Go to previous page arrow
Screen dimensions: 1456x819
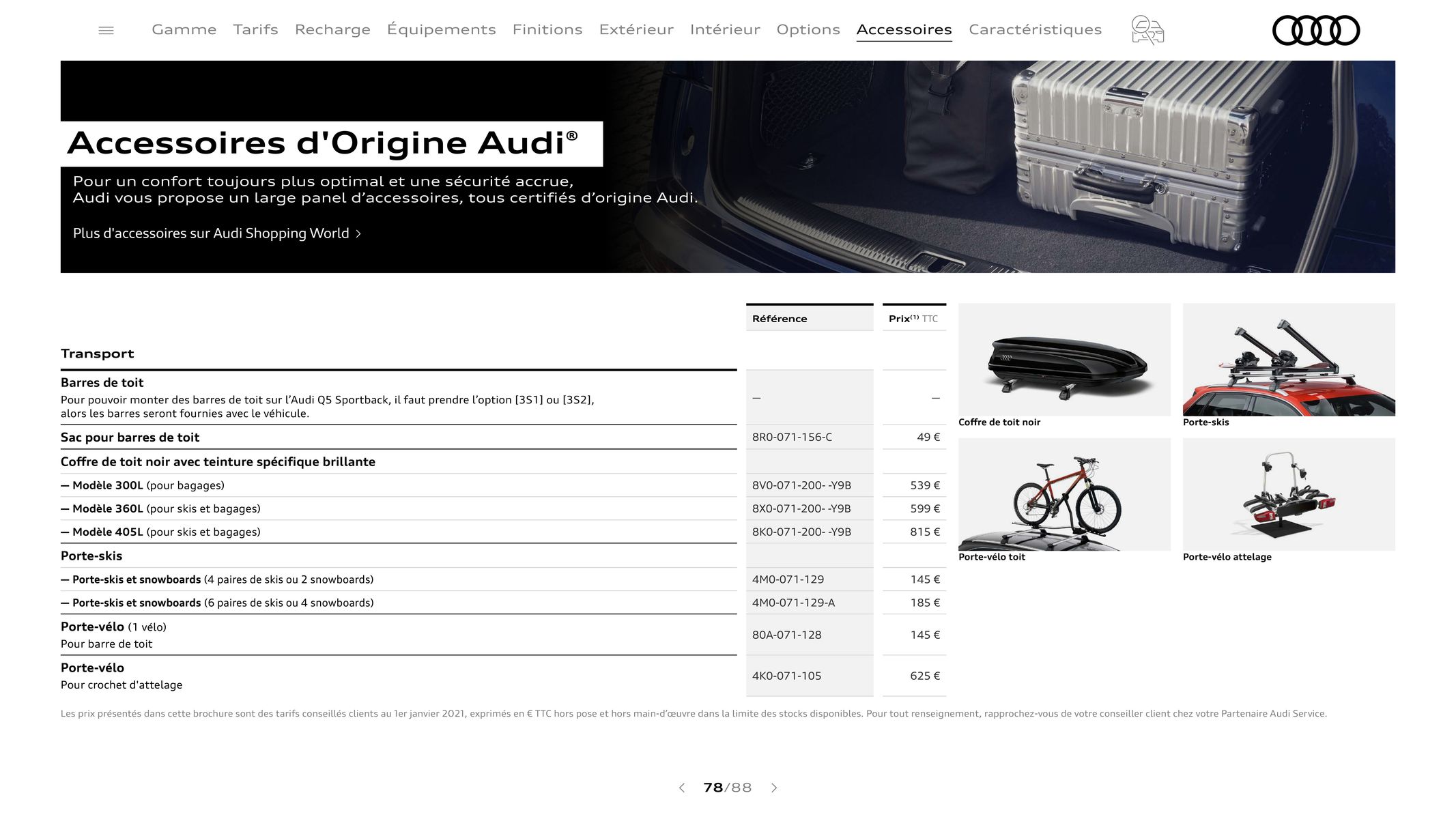[x=681, y=788]
